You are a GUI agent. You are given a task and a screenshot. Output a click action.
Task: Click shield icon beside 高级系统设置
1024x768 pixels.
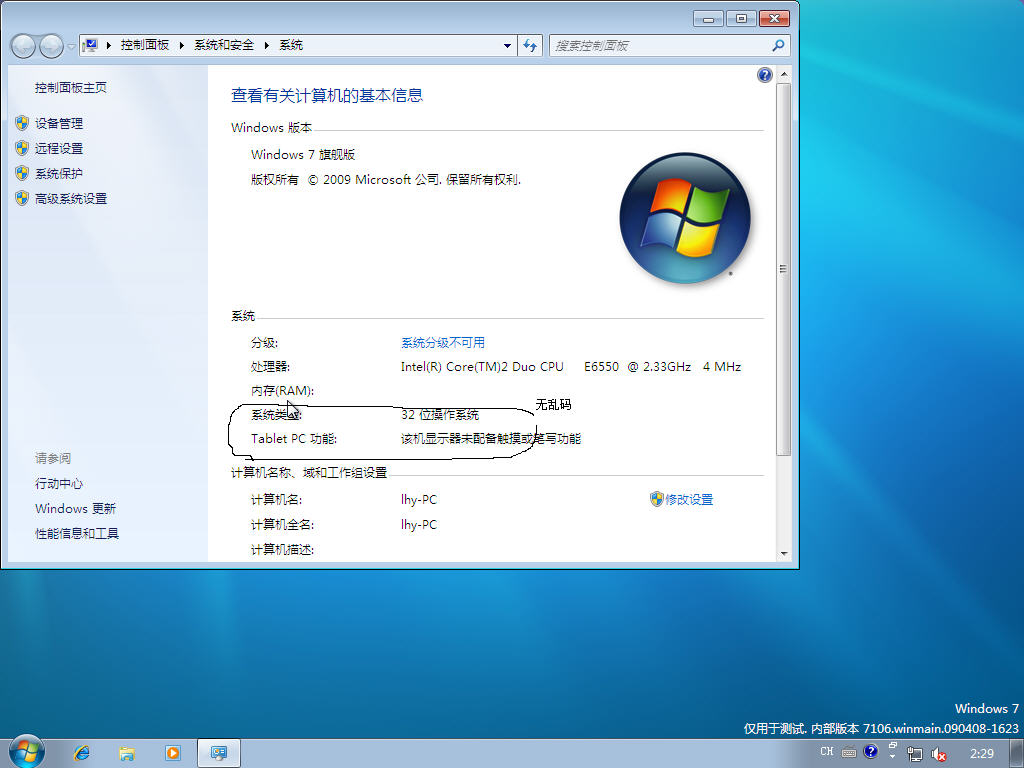pyautogui.click(x=22, y=198)
